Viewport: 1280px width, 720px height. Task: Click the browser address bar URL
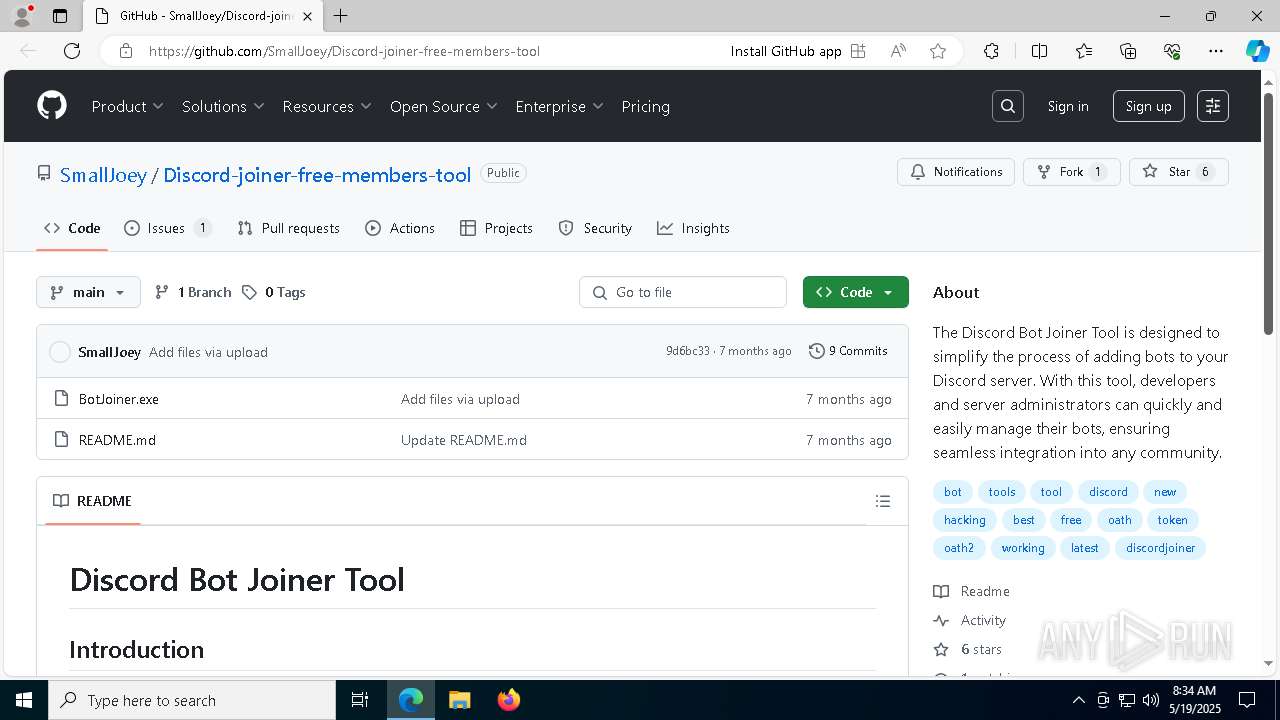coord(344,51)
